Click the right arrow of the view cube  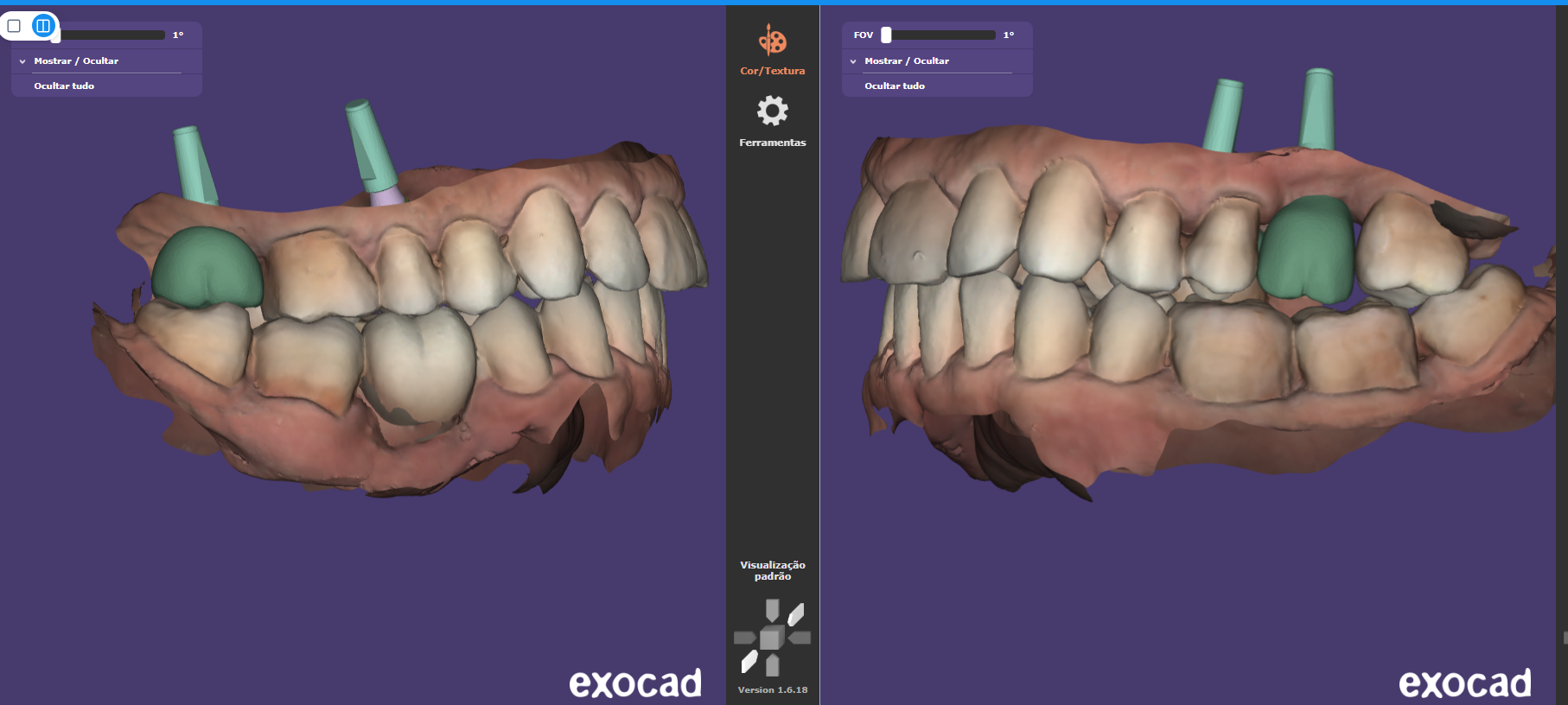[x=800, y=638]
